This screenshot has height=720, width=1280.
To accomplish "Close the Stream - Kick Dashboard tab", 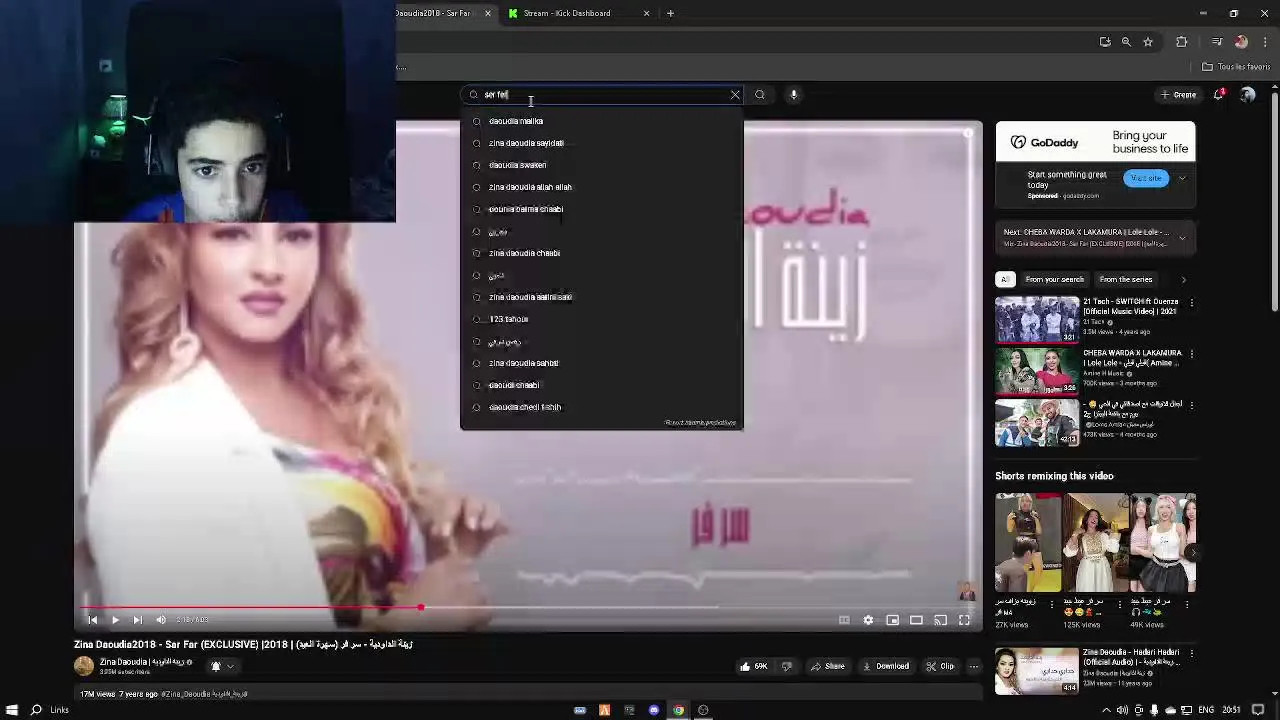I will (x=646, y=13).
